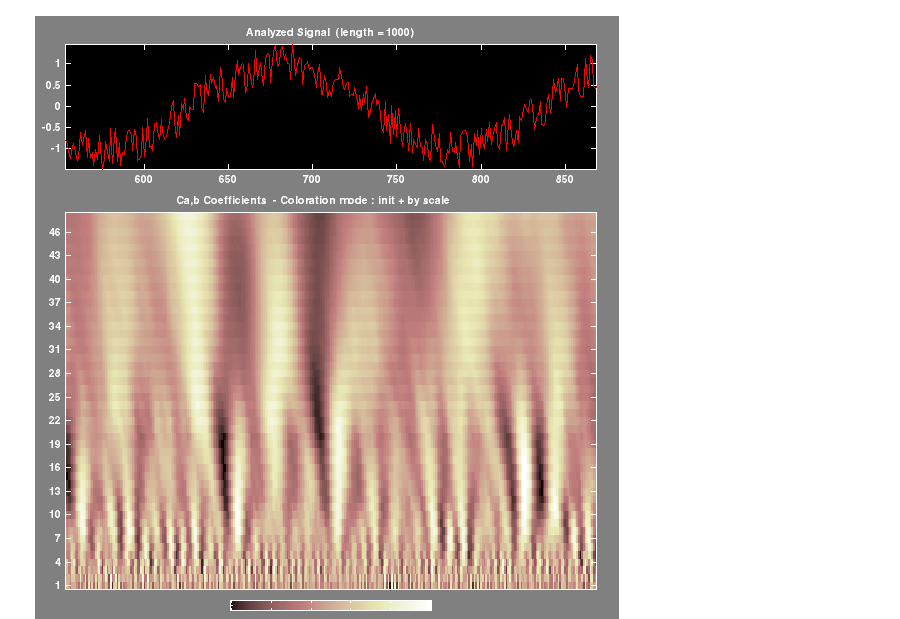
Task: Click y-axis label 0.5 of signal plot
Action: click(x=53, y=85)
